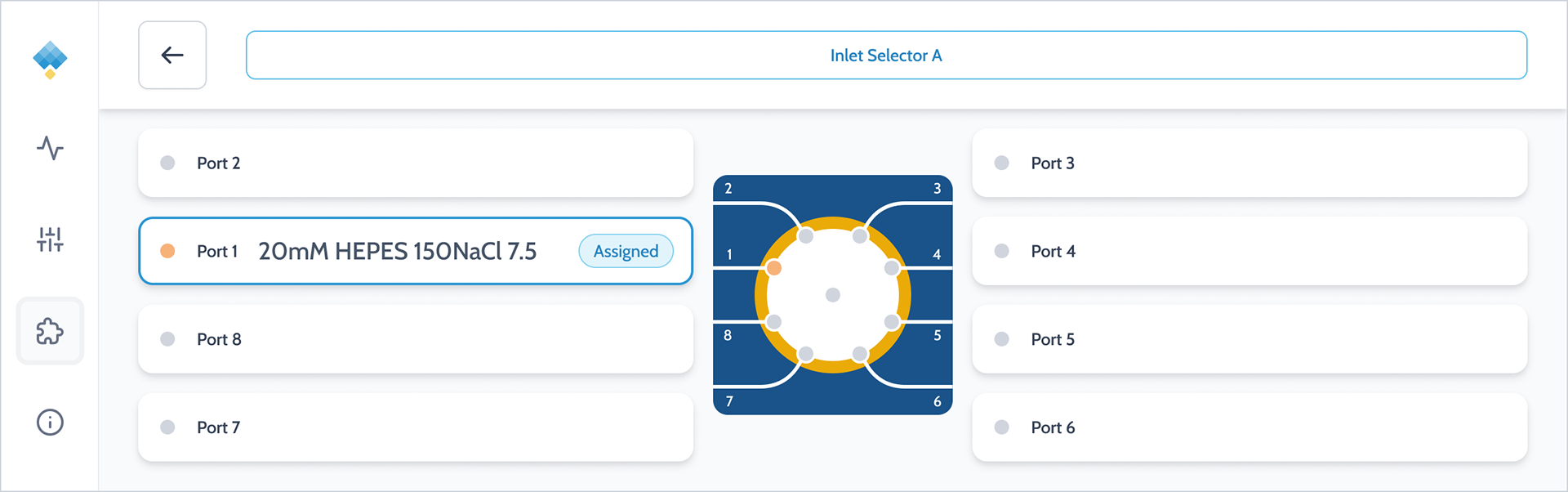The height and width of the screenshot is (492, 1568).
Task: Select the Port 3 radio dot
Action: tap(1002, 163)
